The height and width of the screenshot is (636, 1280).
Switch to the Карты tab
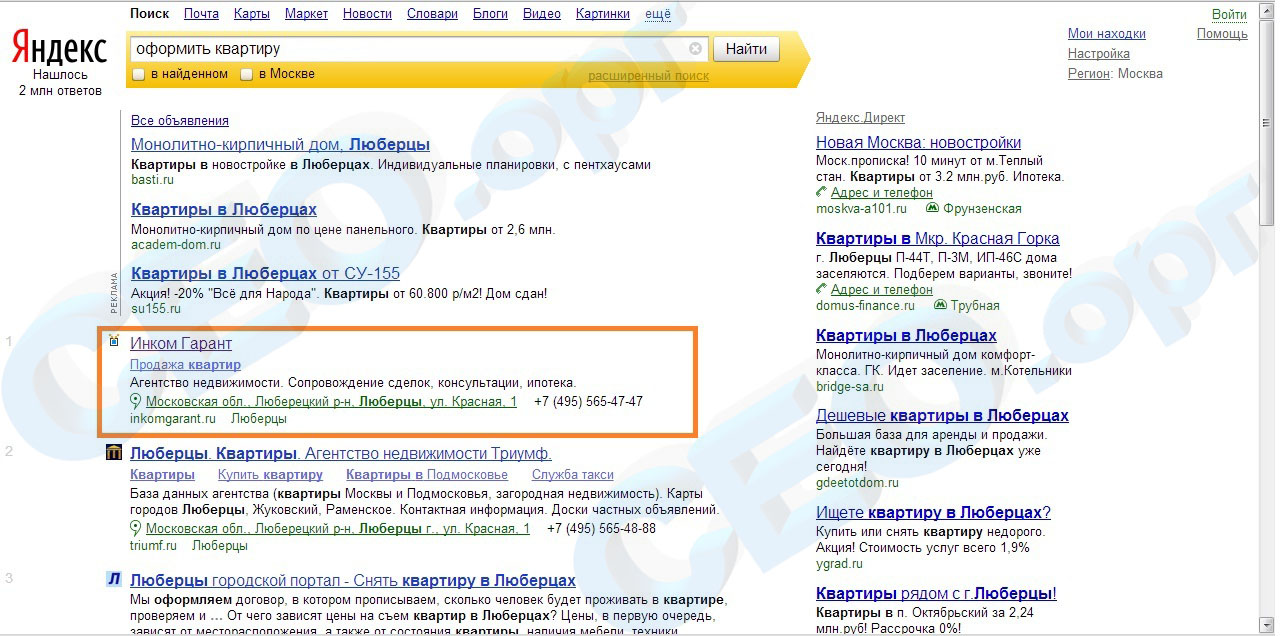click(x=252, y=14)
